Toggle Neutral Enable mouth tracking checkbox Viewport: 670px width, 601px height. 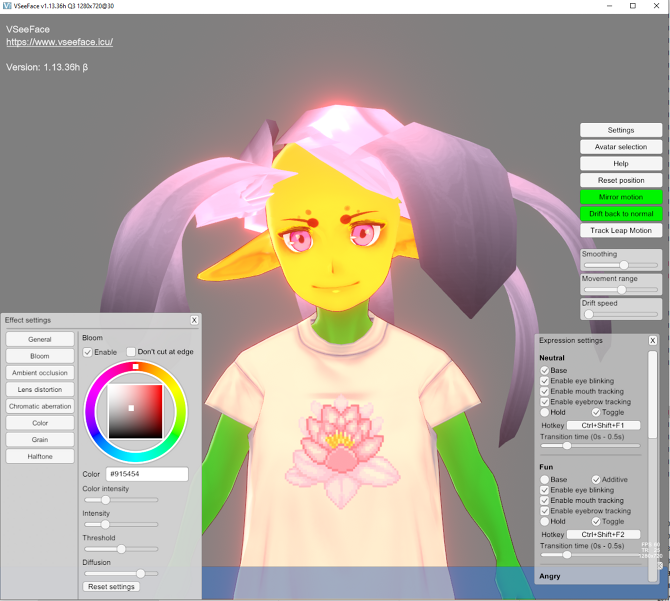pyautogui.click(x=545, y=391)
